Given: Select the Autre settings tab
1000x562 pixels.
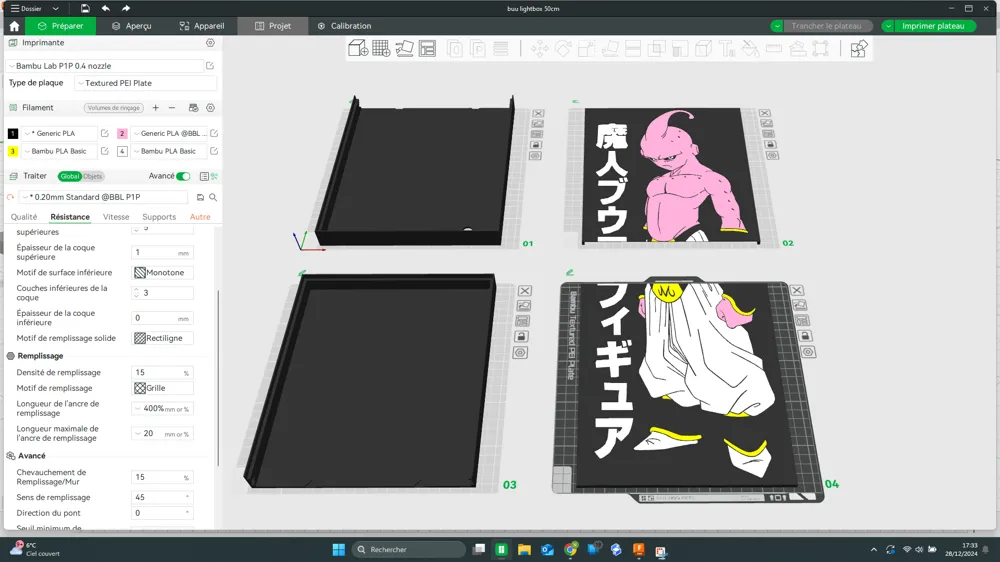Looking at the screenshot, I should pyautogui.click(x=200, y=217).
